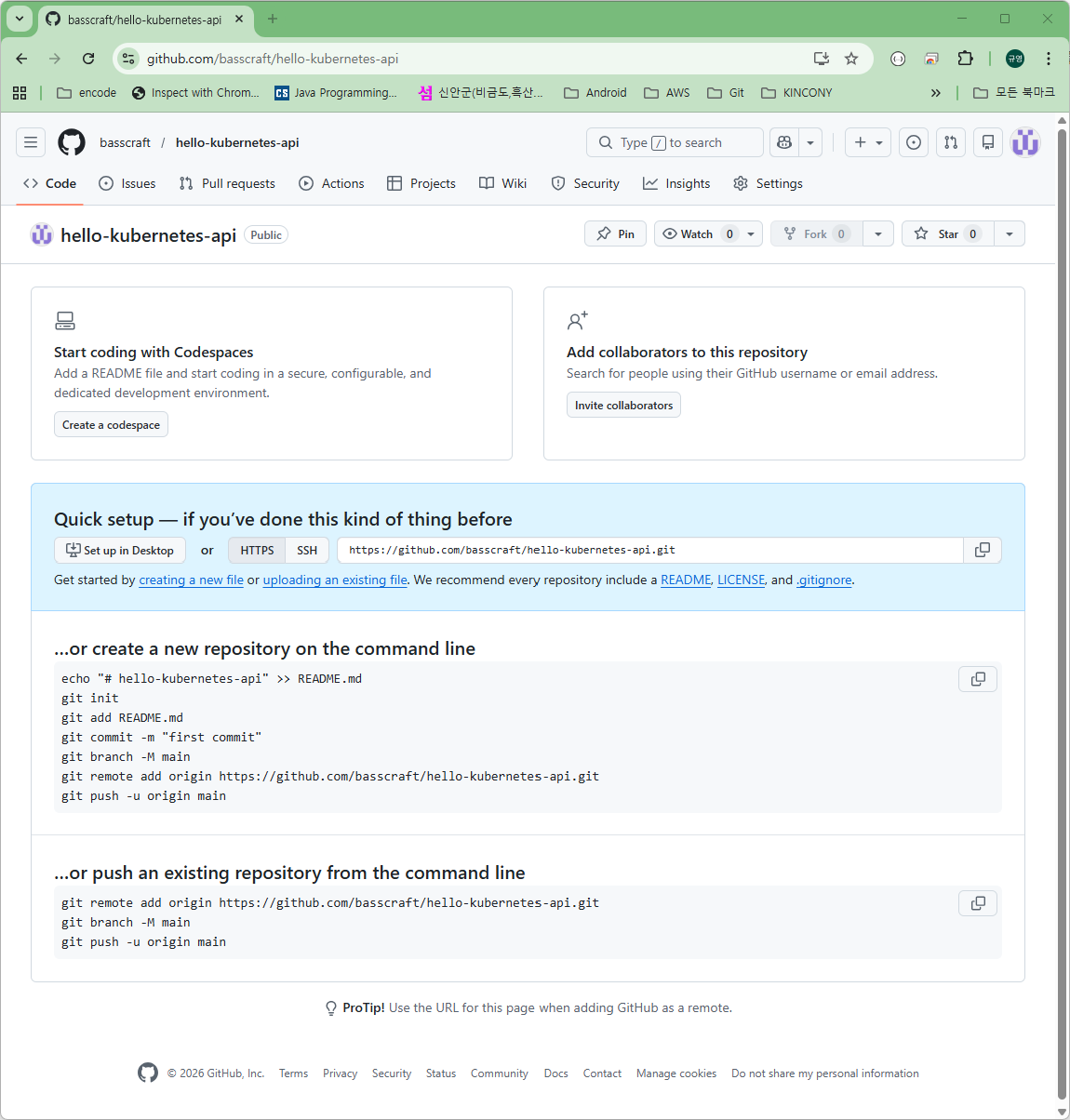
Task: Bookmark this page with the star icon
Action: [x=850, y=59]
